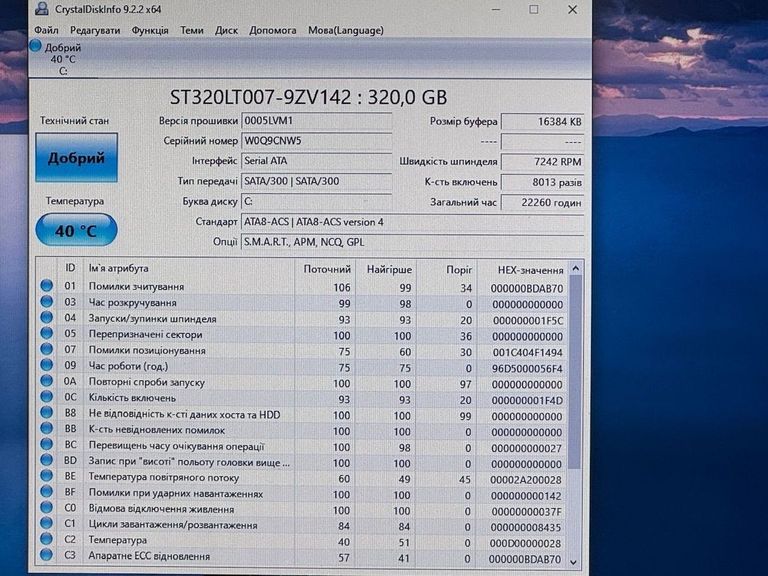This screenshot has width=768, height=576.
Task: Click the firmware version field 0005LVM1
Action: pyautogui.click(x=316, y=120)
